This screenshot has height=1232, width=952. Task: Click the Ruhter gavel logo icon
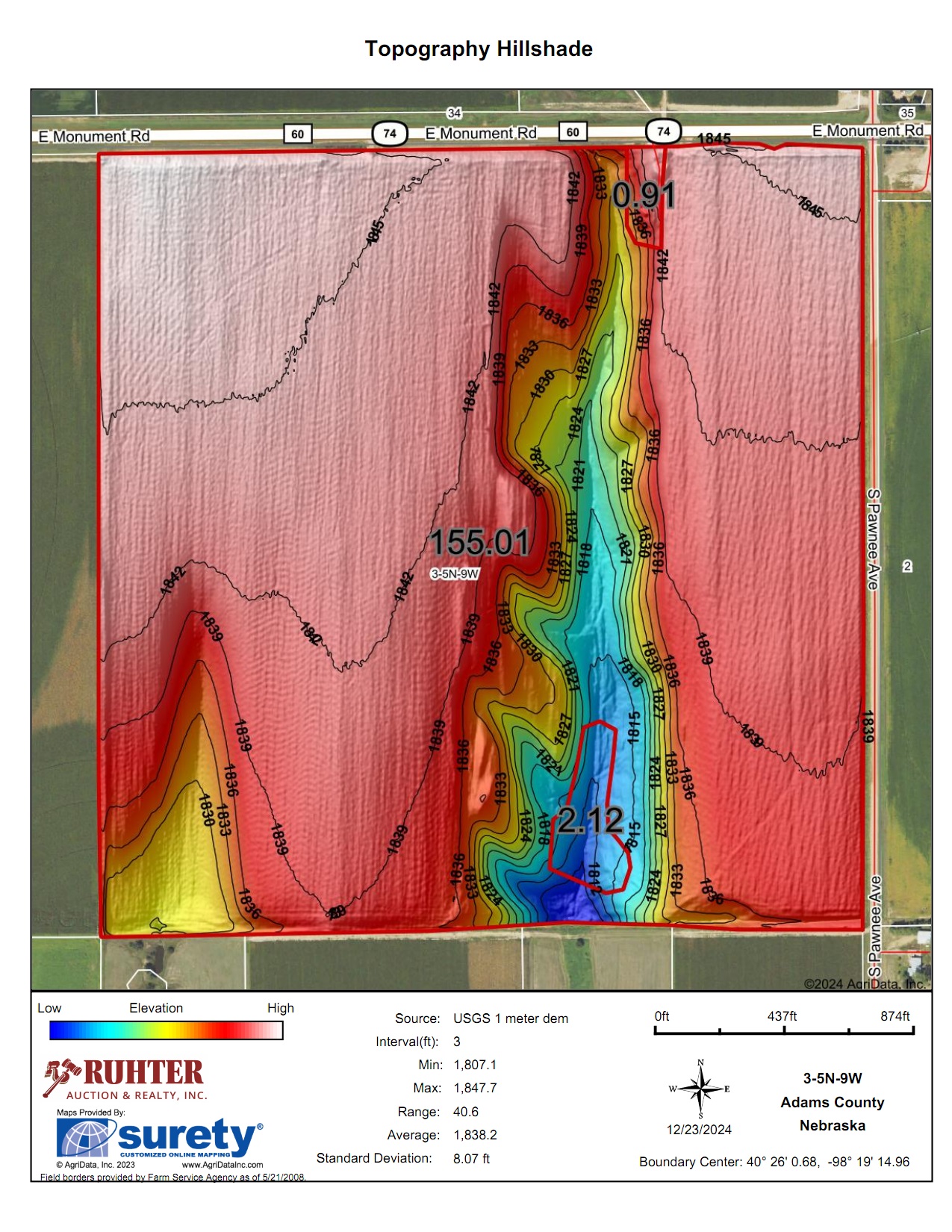60,1076
